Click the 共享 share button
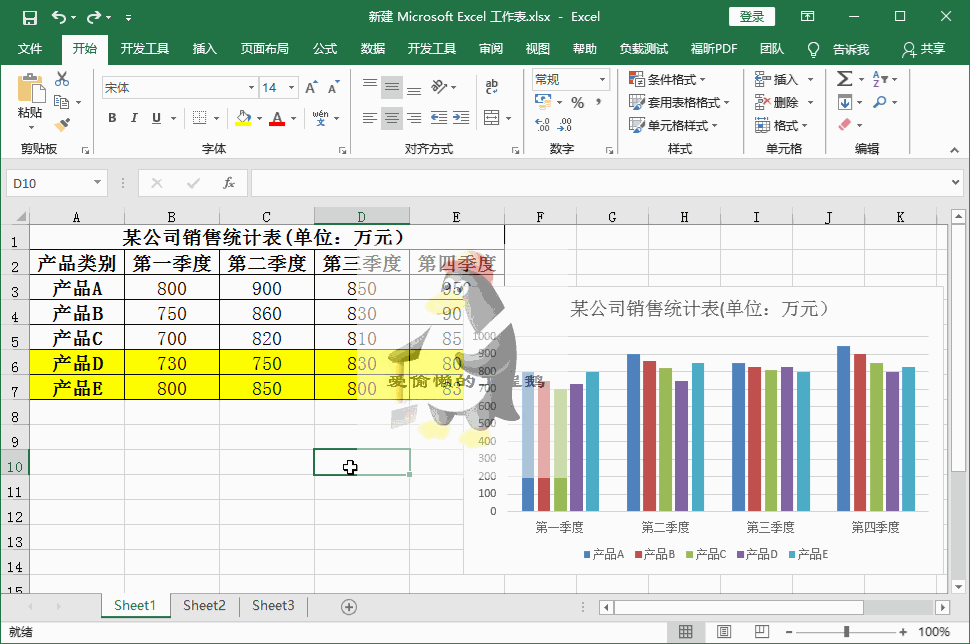The image size is (970, 644). pos(924,49)
